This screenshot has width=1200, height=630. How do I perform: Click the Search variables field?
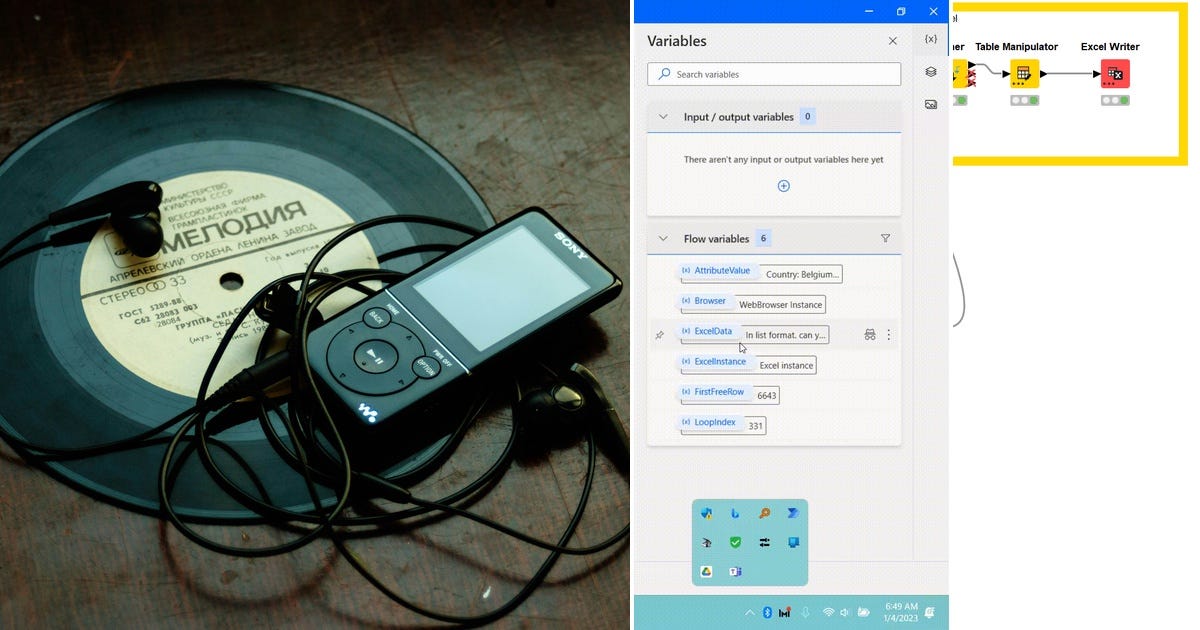774,73
